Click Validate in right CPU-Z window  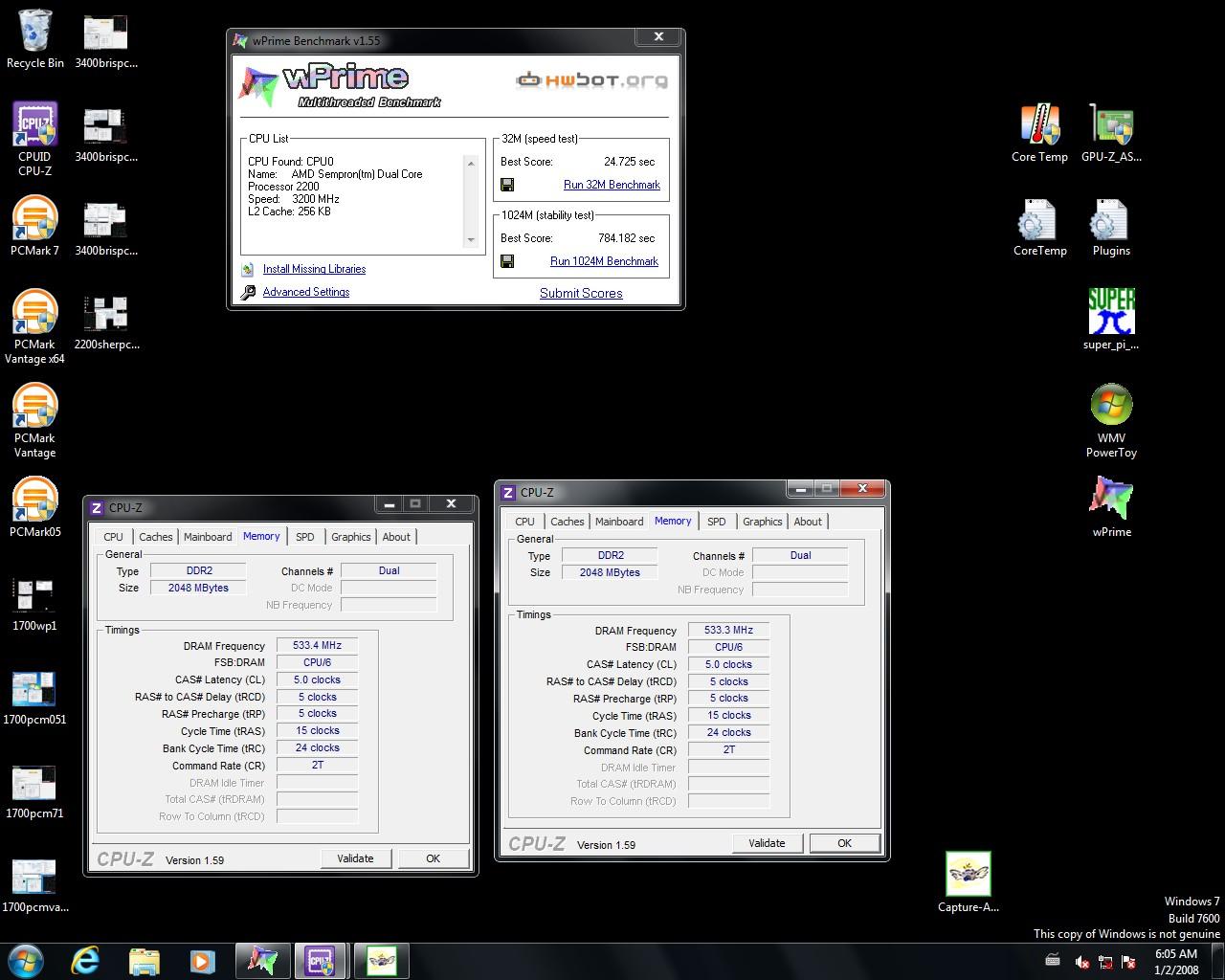[767, 843]
